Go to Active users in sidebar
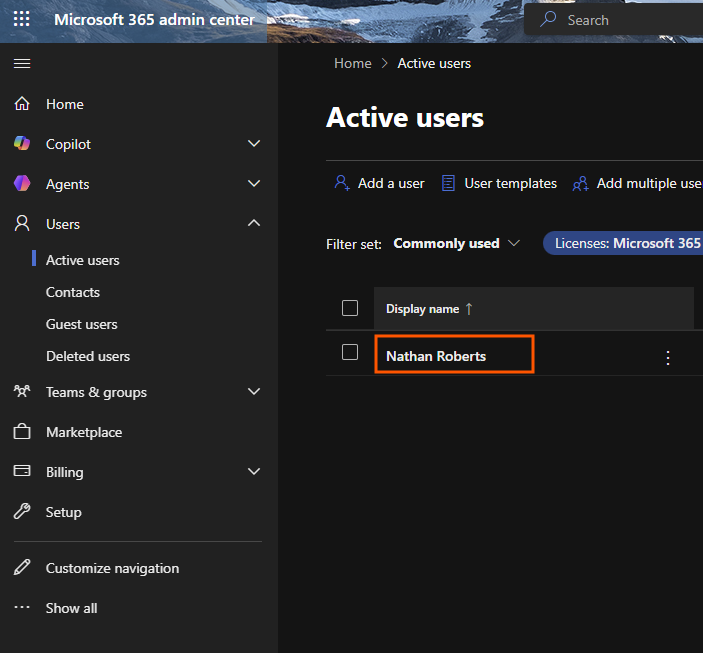The width and height of the screenshot is (703, 653). coord(82,260)
